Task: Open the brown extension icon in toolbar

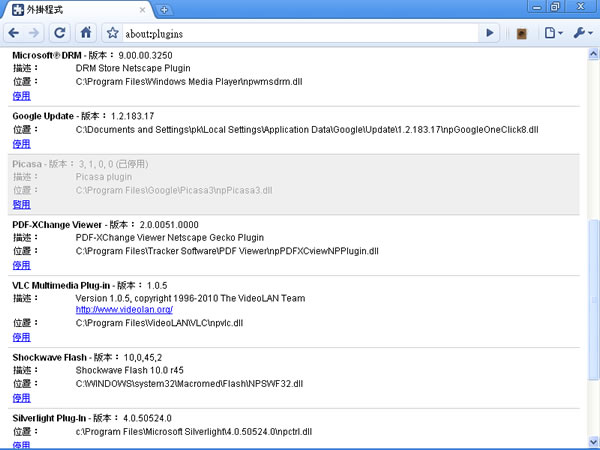Action: [521, 34]
